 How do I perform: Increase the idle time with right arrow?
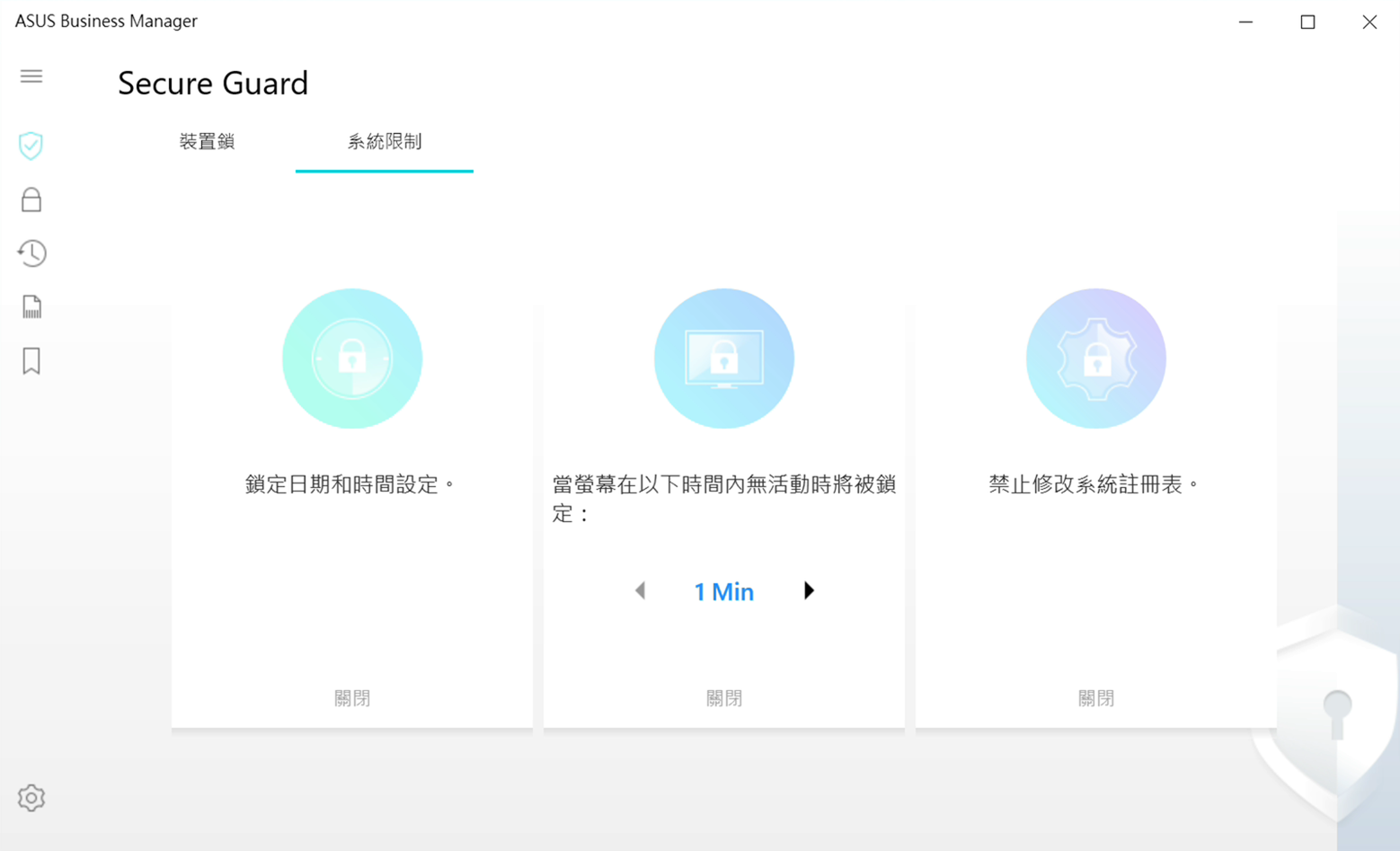tap(809, 590)
